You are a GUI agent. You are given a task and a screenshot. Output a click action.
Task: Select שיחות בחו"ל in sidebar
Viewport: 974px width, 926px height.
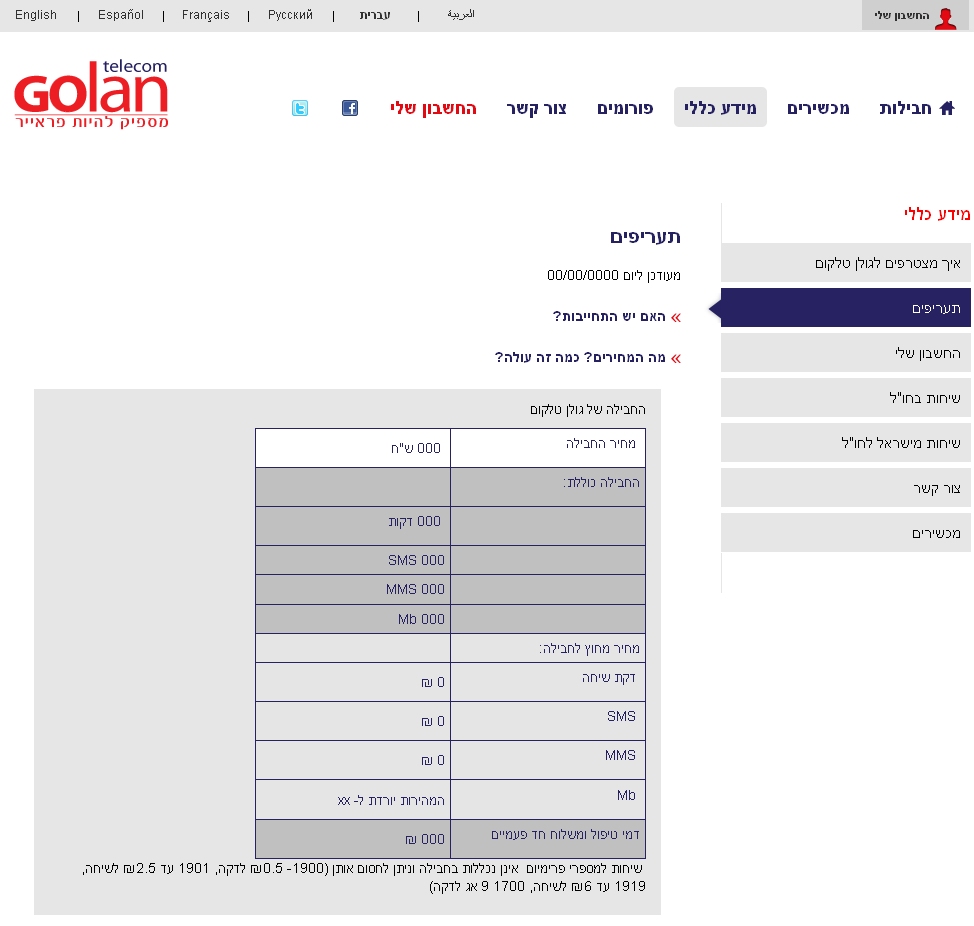(846, 398)
